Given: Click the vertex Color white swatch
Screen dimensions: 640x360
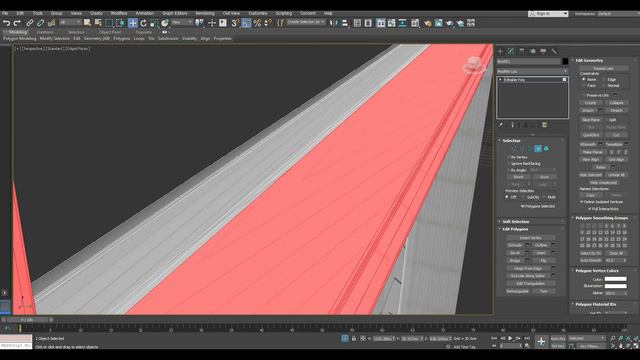Looking at the screenshot, I should (616, 279).
